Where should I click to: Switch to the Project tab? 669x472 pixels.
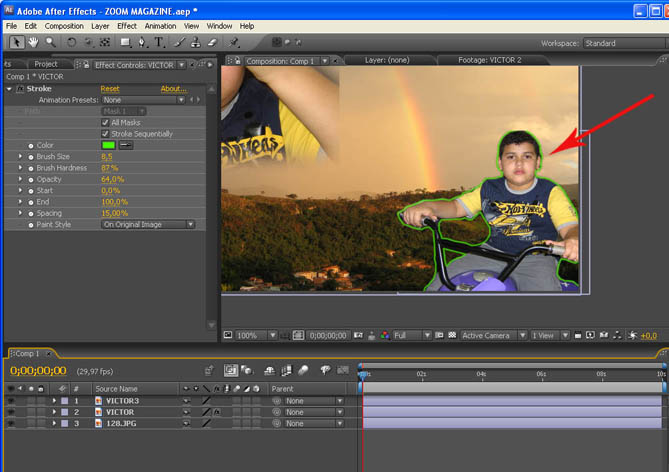pos(46,63)
